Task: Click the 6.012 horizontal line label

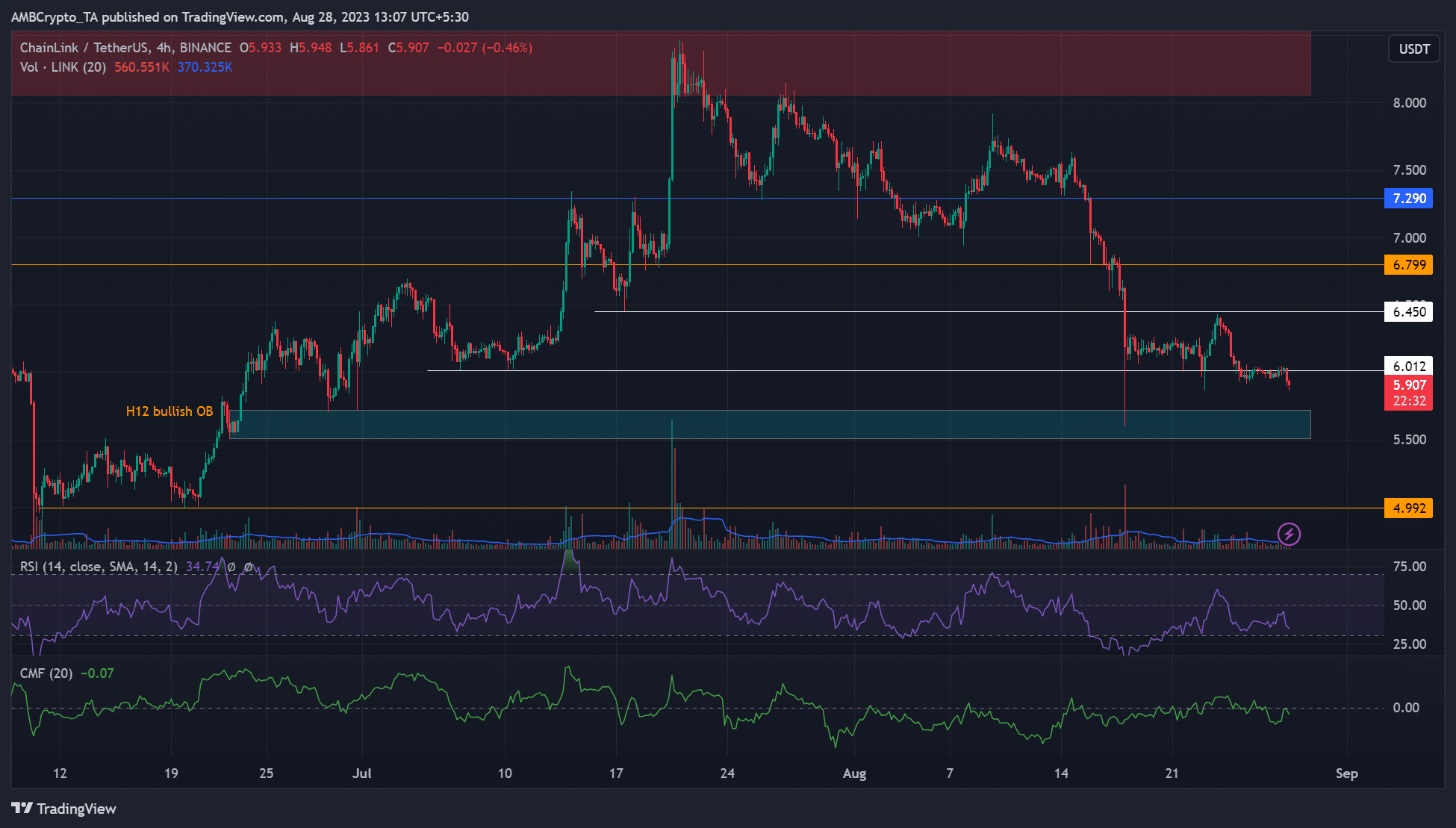Action: 1408,366
